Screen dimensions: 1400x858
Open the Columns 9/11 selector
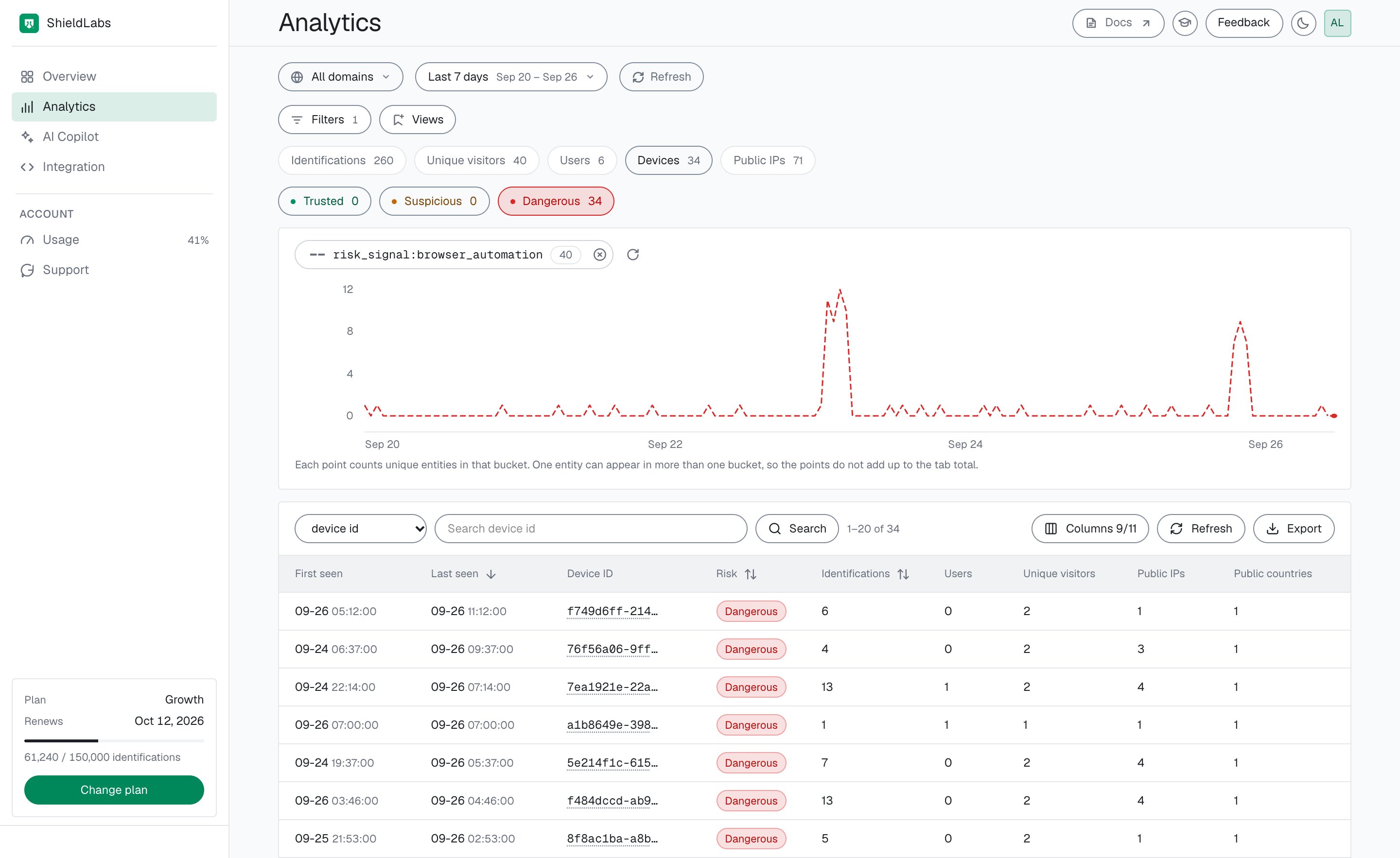[x=1090, y=529]
